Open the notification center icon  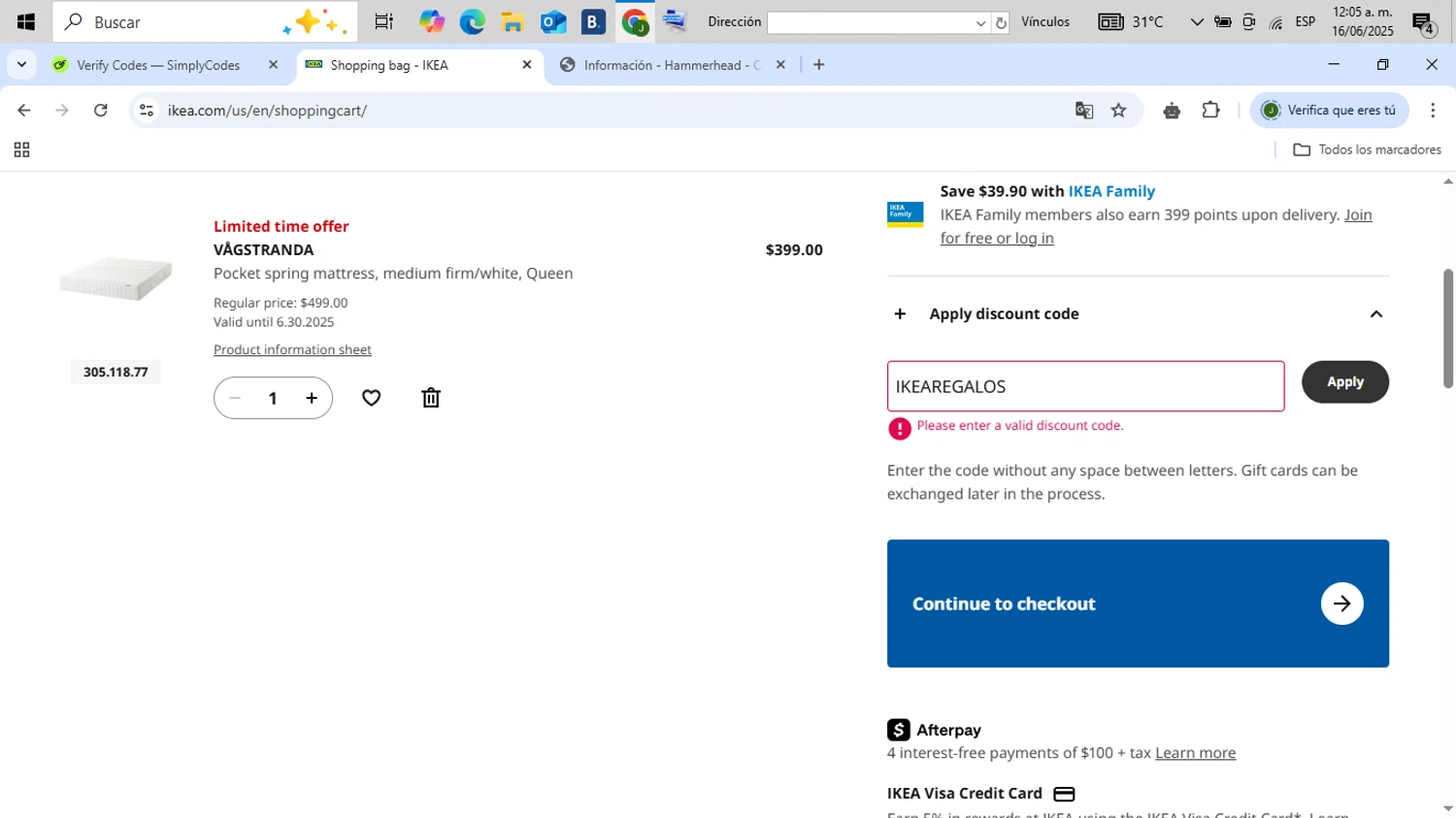click(1424, 23)
